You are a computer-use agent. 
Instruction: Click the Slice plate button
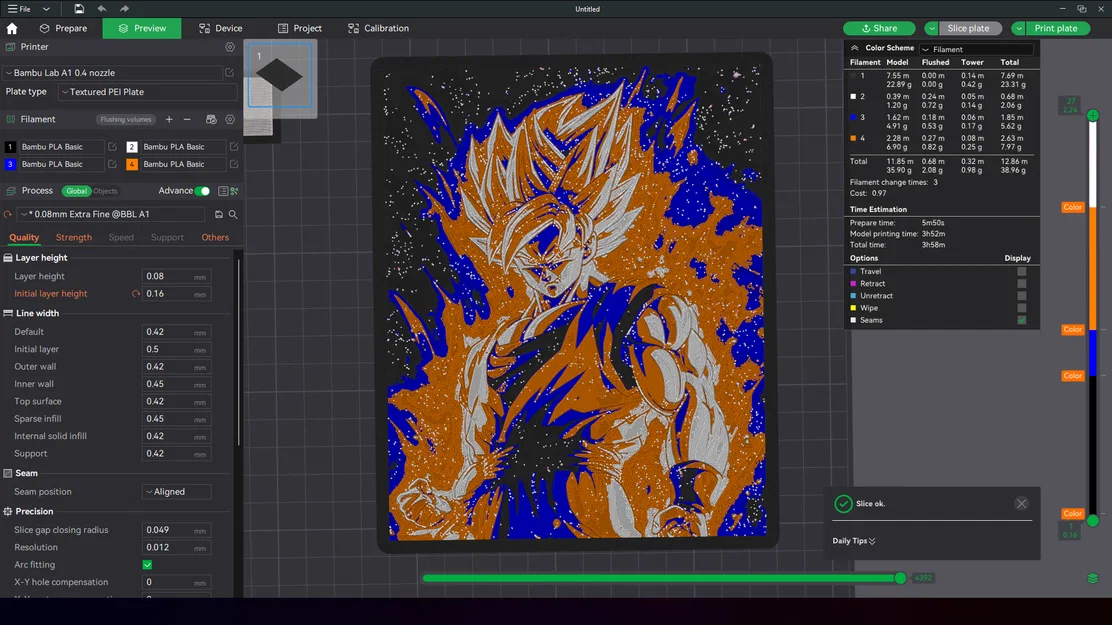coord(968,28)
